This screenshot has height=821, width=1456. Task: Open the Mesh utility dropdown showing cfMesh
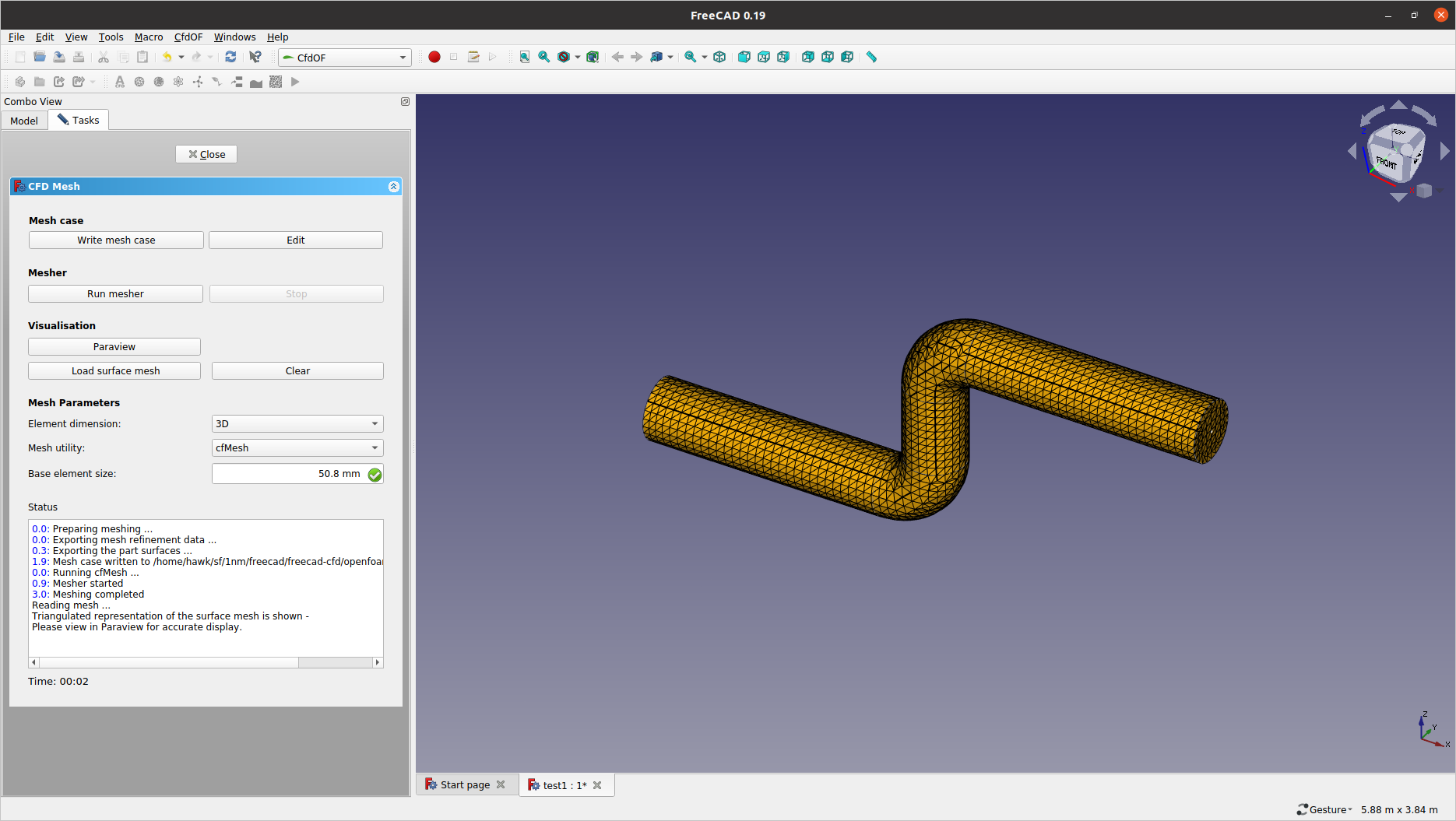(x=297, y=448)
